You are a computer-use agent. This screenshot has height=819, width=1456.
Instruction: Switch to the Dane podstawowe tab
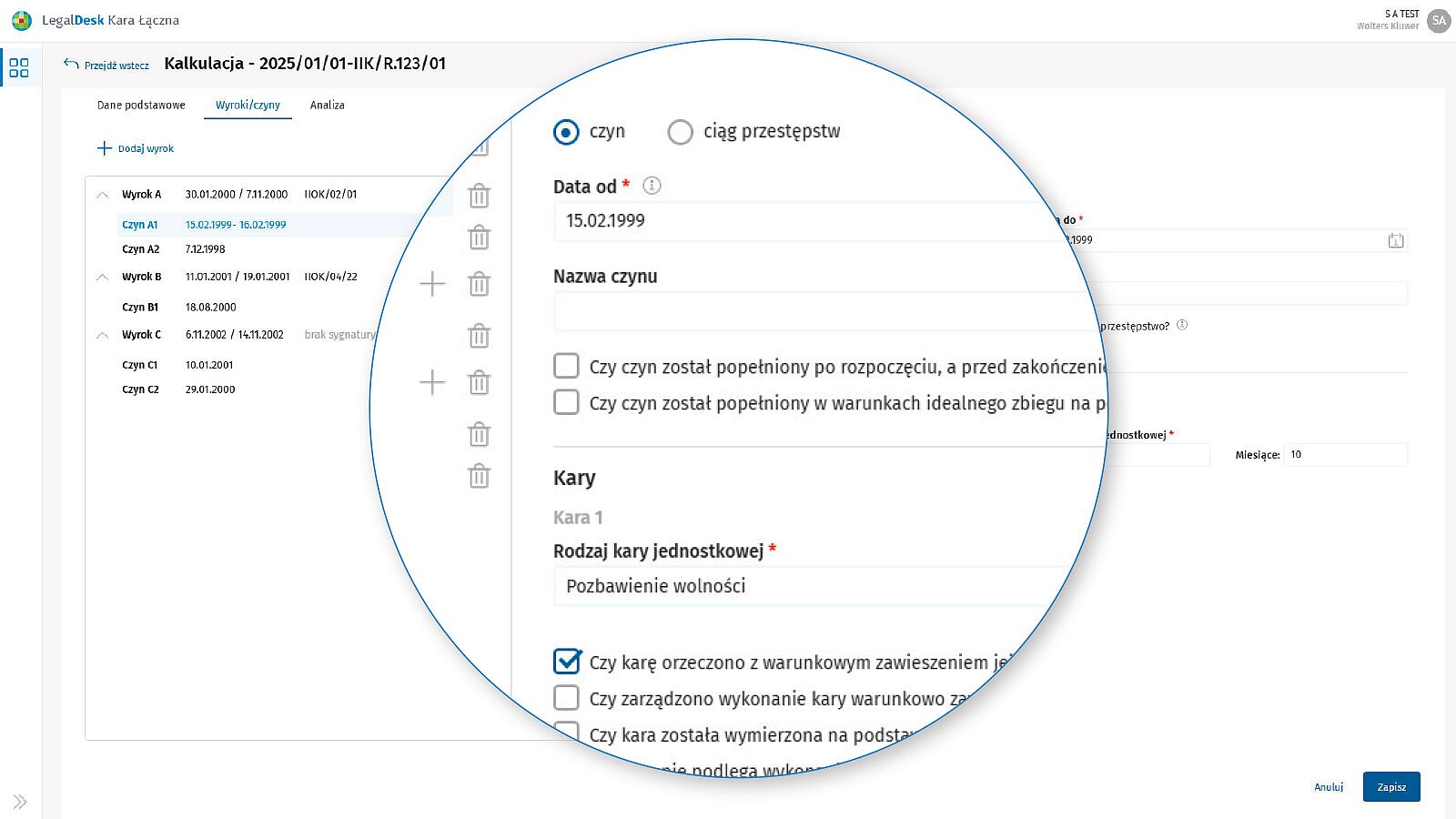(141, 106)
